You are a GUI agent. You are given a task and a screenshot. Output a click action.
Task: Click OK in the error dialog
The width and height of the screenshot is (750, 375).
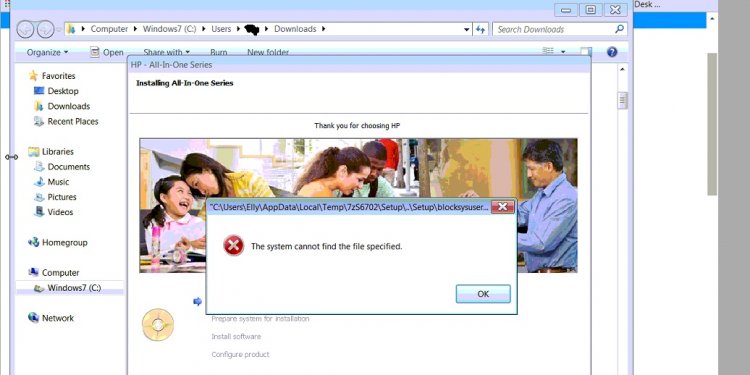483,294
